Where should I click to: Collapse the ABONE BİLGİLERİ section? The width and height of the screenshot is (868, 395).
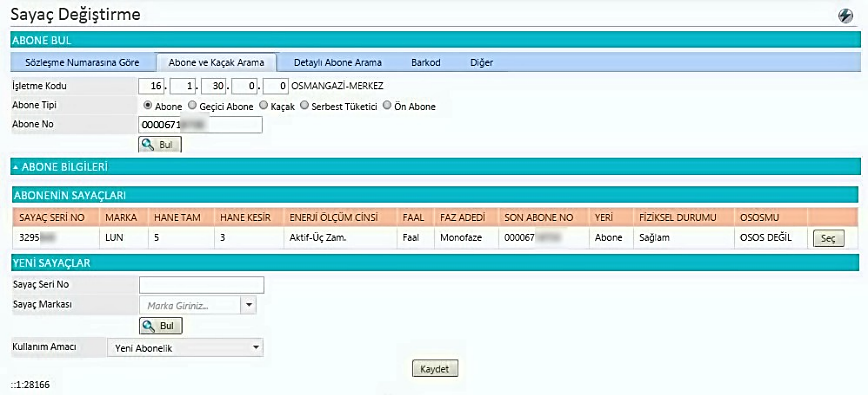tap(16, 167)
